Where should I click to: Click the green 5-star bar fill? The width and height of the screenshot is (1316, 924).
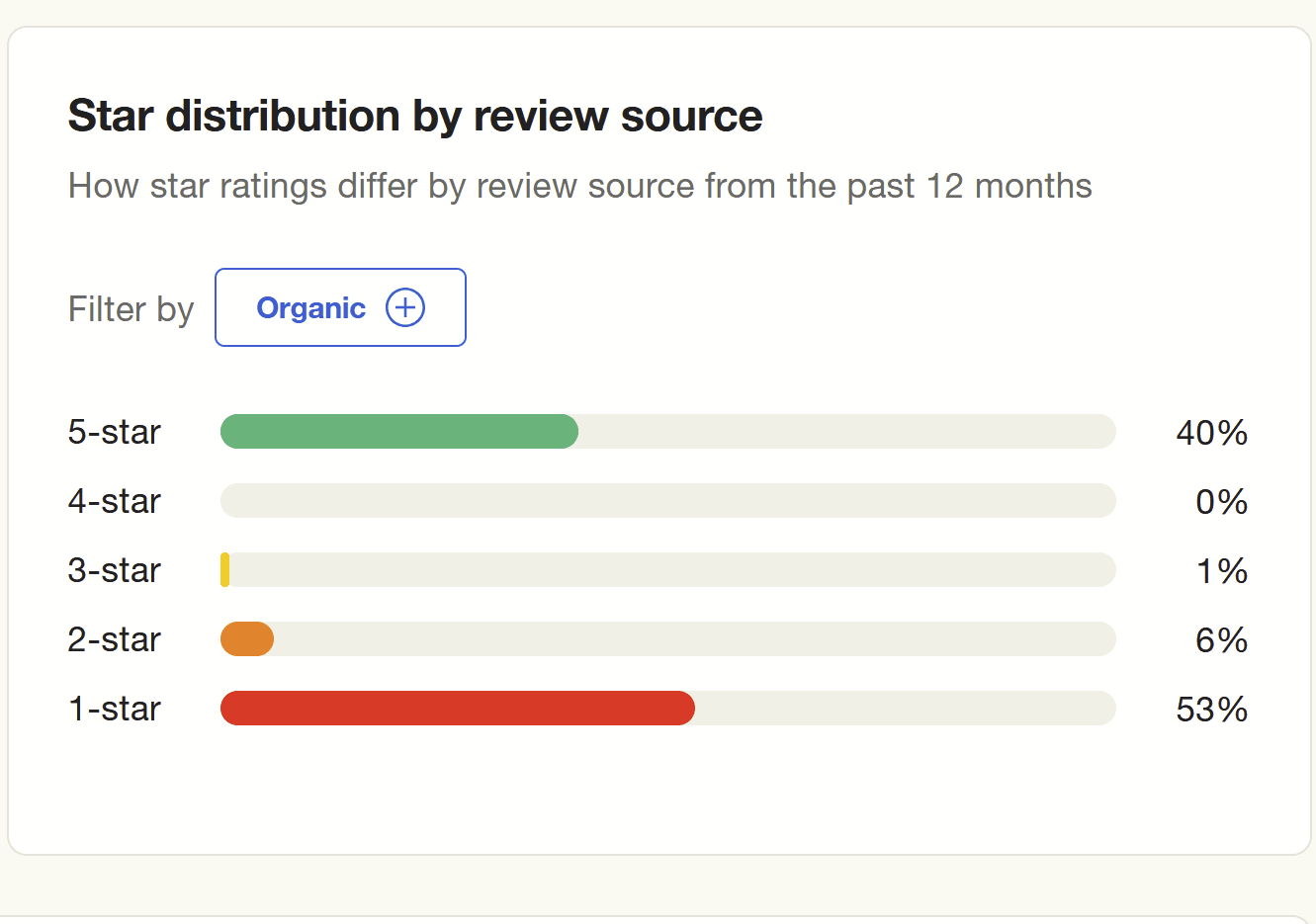click(x=398, y=432)
